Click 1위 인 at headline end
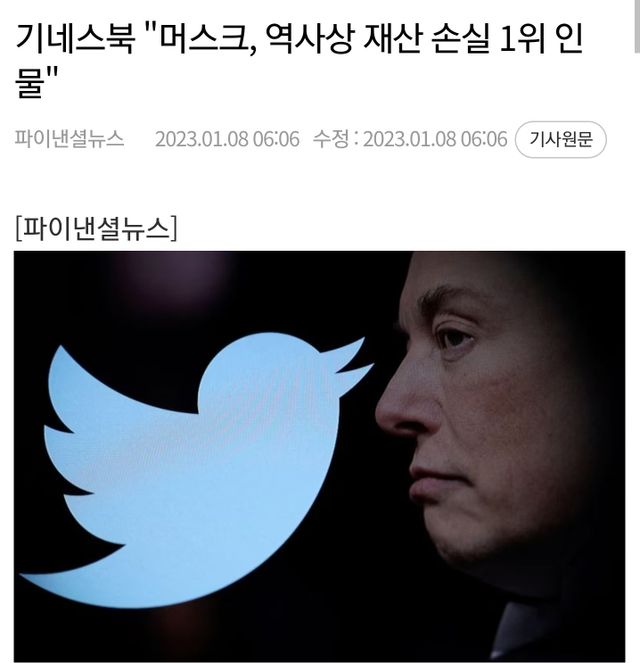The image size is (640, 663). (542, 39)
